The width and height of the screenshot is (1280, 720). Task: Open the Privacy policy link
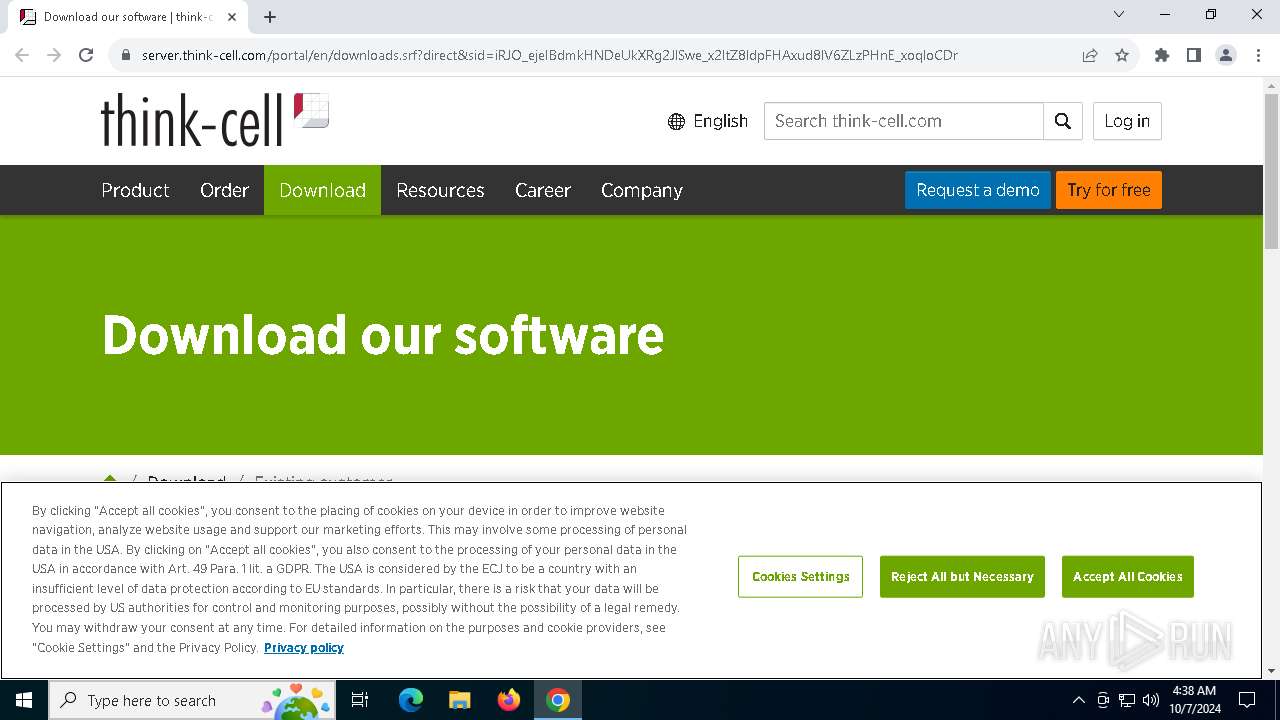pos(304,648)
